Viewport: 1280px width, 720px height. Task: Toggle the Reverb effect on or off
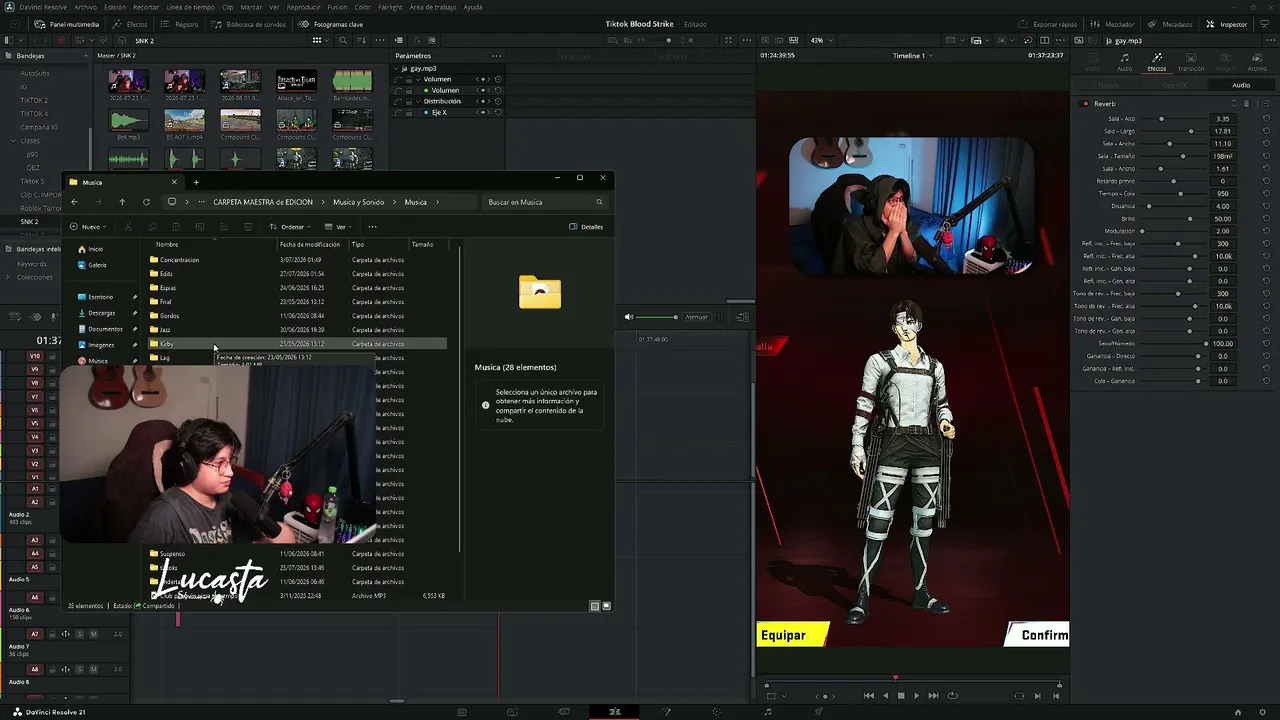coord(1085,104)
